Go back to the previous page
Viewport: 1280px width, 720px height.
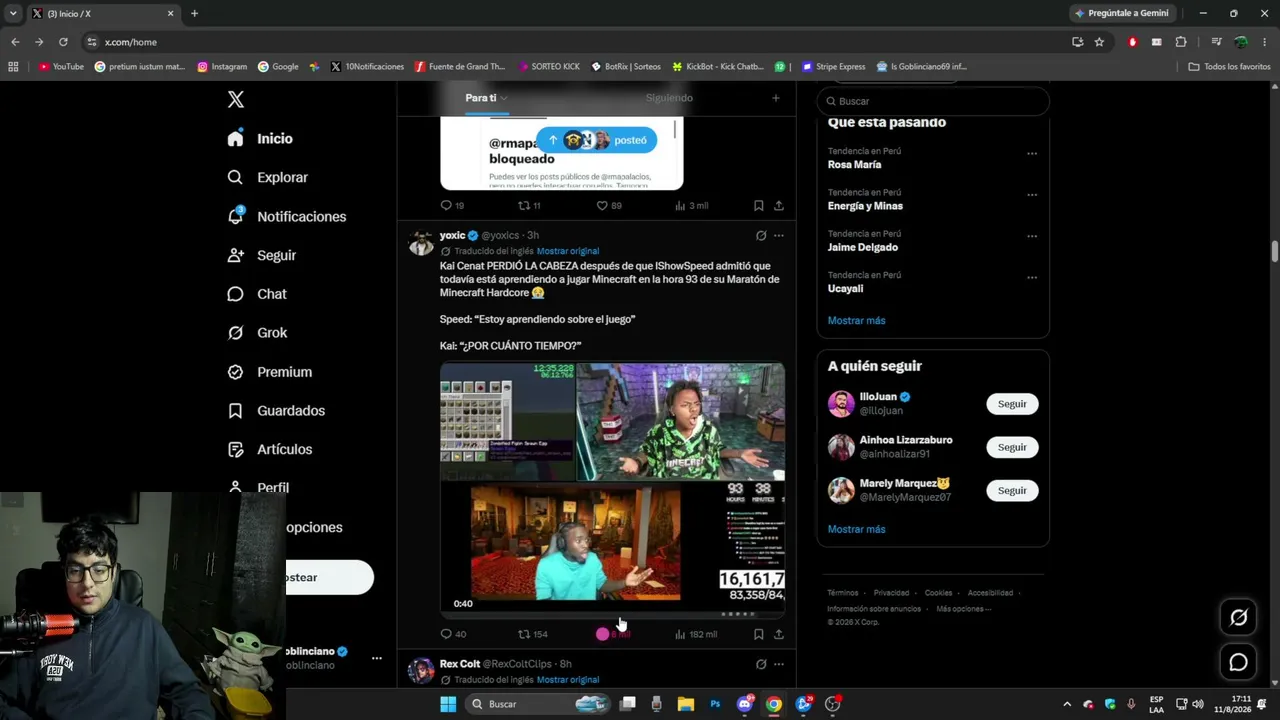click(x=15, y=42)
